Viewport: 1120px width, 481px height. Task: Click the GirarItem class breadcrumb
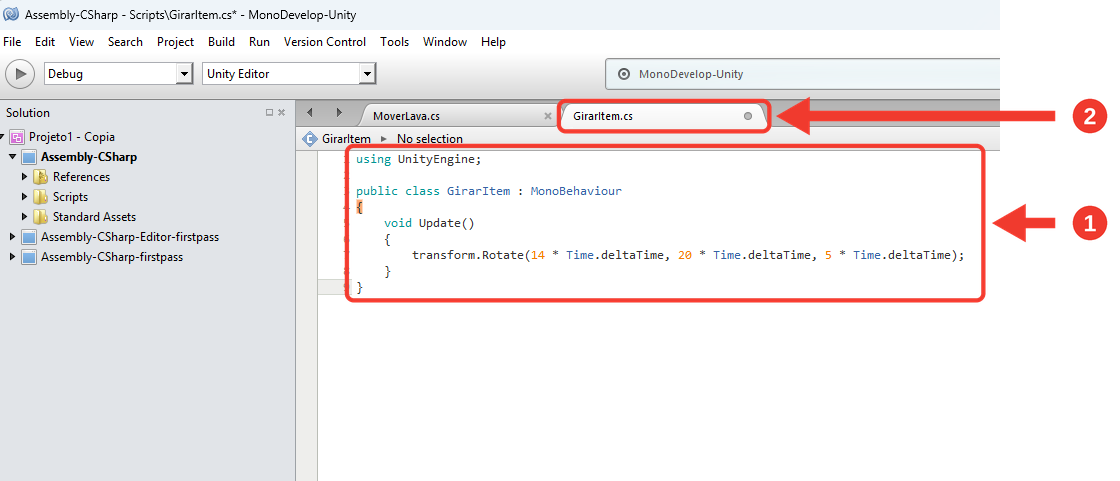(346, 139)
